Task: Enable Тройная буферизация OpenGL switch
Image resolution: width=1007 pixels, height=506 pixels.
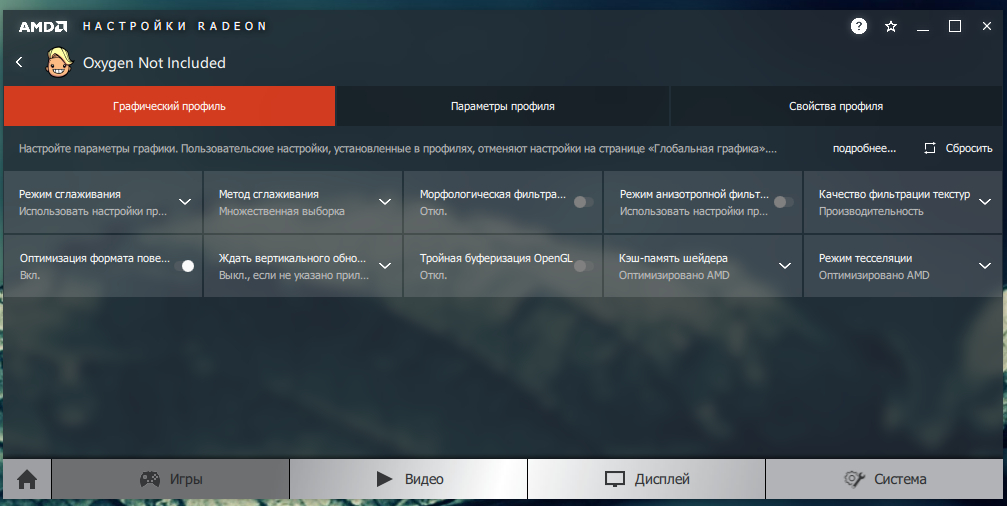Action: [x=583, y=266]
